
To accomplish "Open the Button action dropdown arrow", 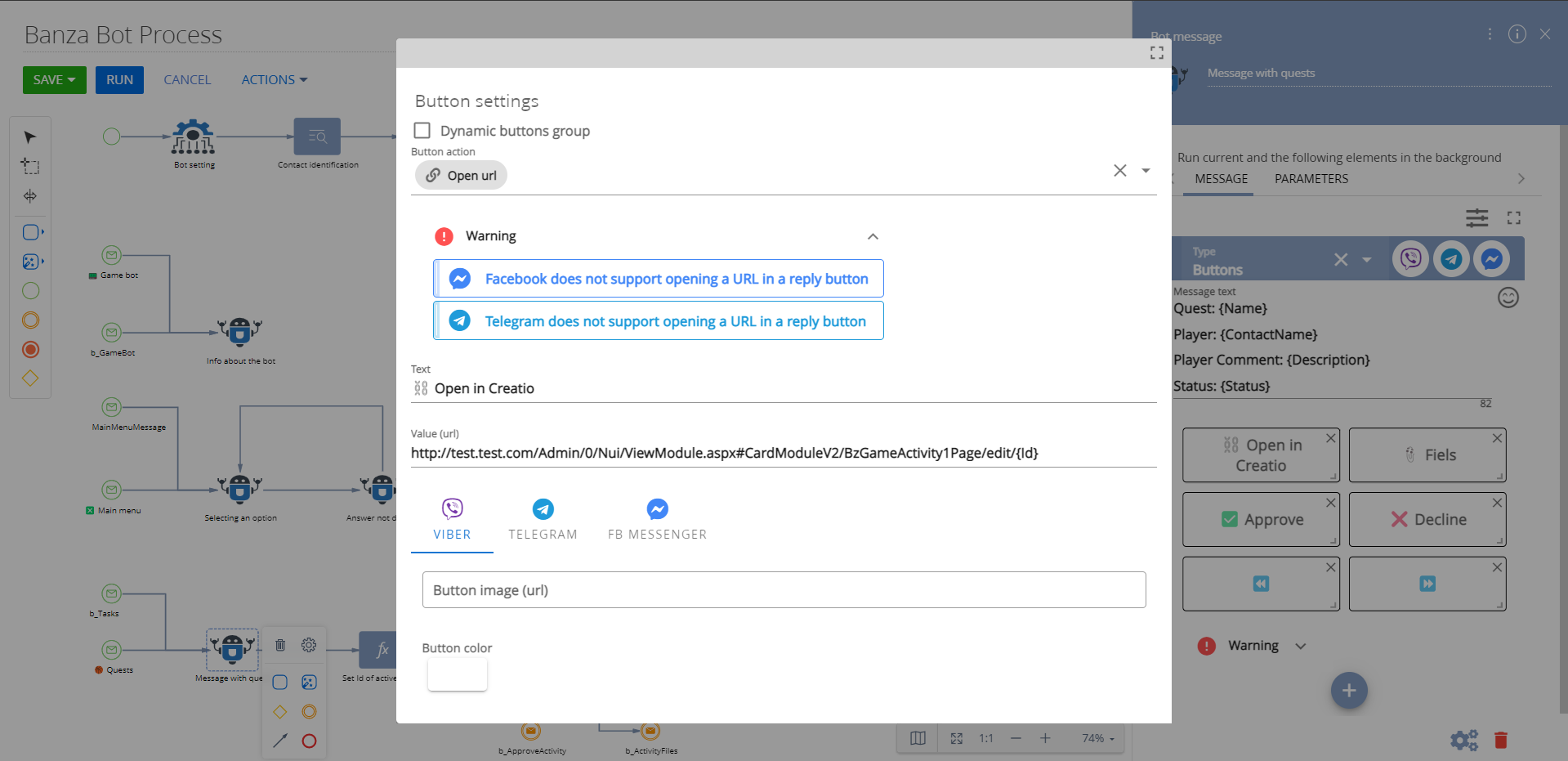I will click(x=1146, y=171).
